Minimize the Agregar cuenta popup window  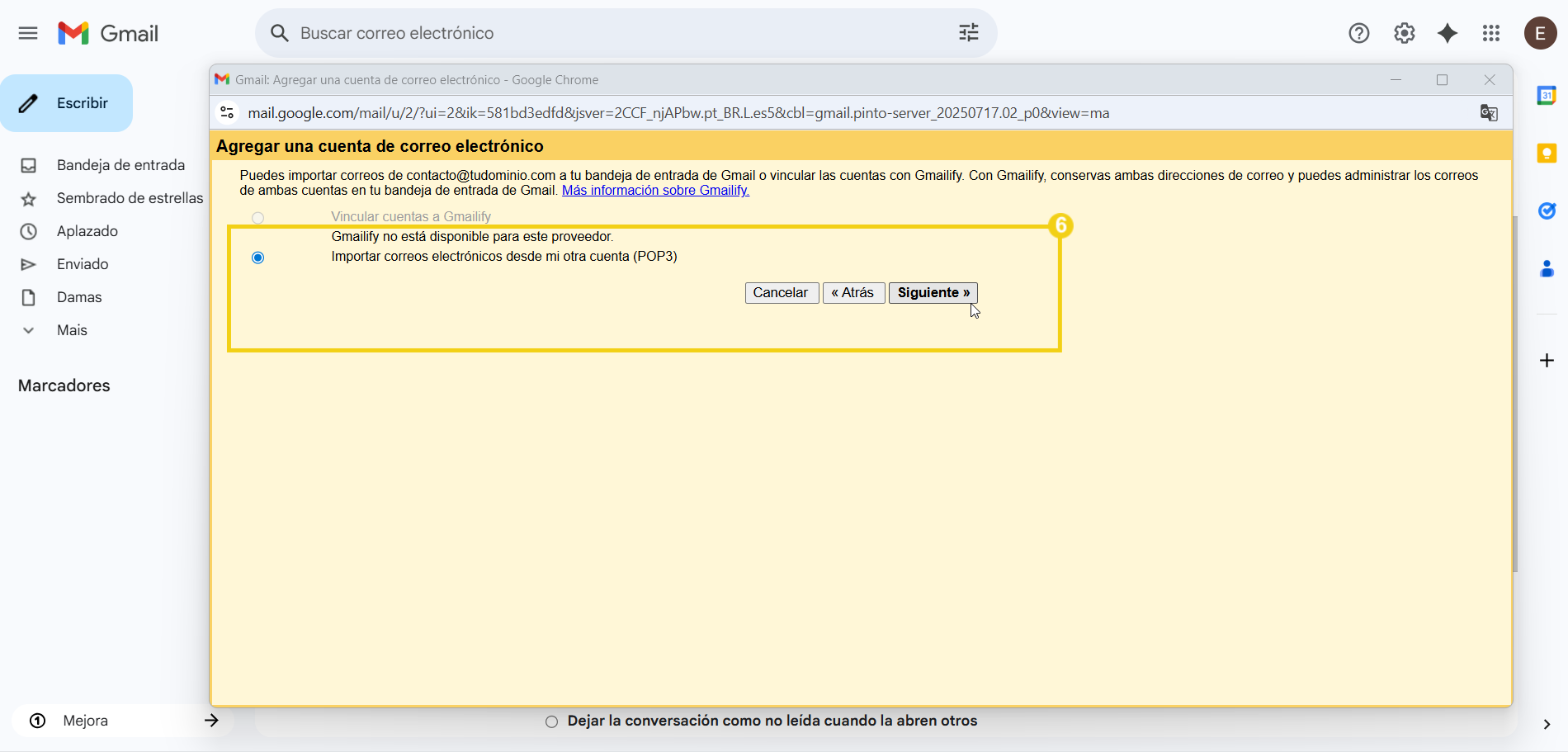click(1396, 80)
